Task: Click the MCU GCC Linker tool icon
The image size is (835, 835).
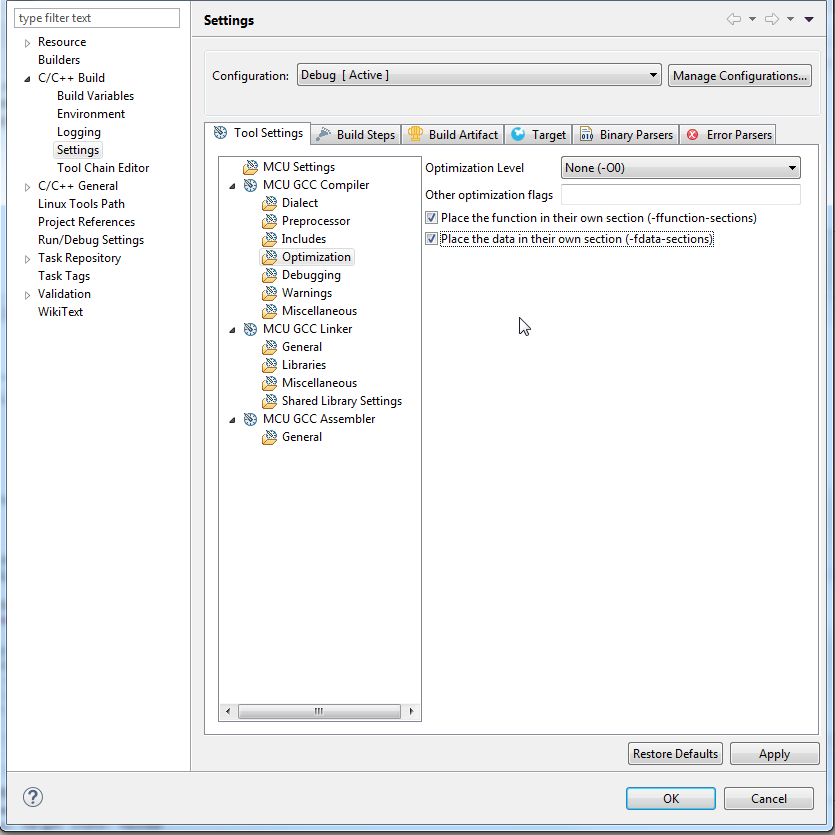Action: (x=250, y=329)
